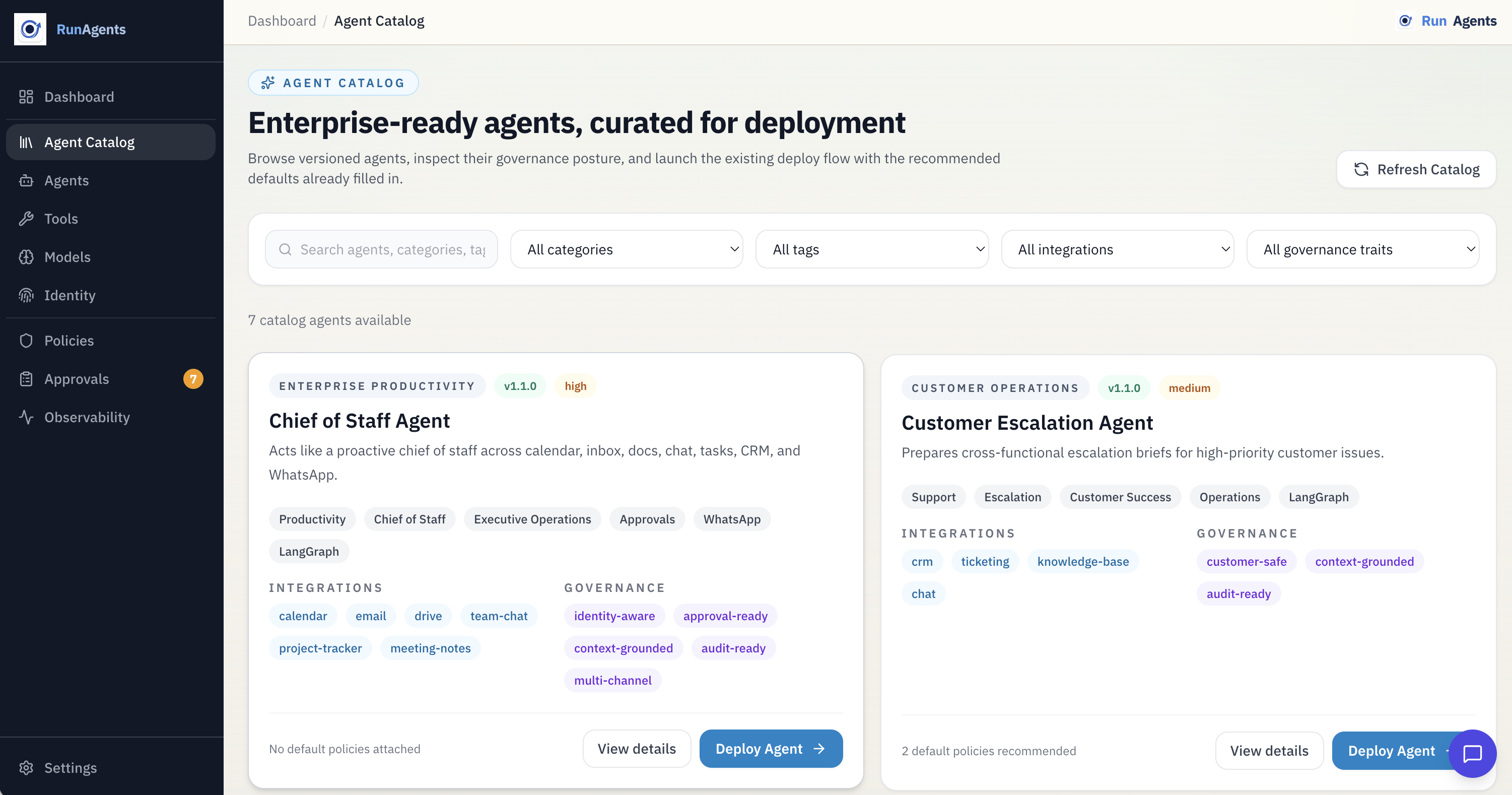Screen dimensions: 1512x795
Task: Open Observability using its waveform icon
Action: coord(26,417)
